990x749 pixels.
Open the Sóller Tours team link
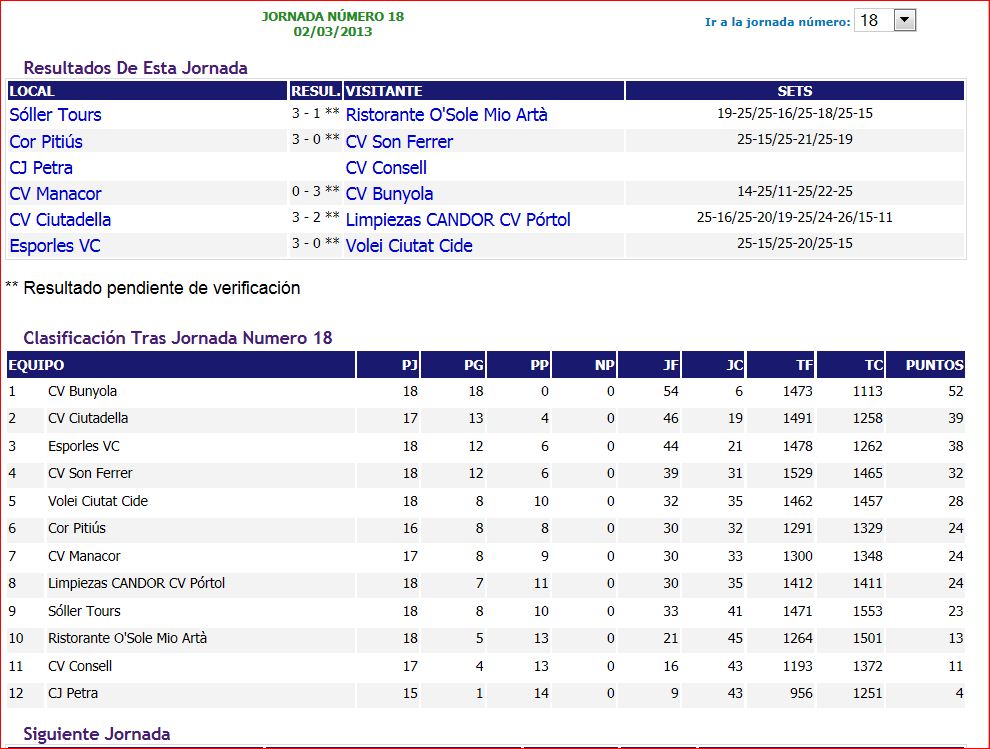tap(56, 115)
